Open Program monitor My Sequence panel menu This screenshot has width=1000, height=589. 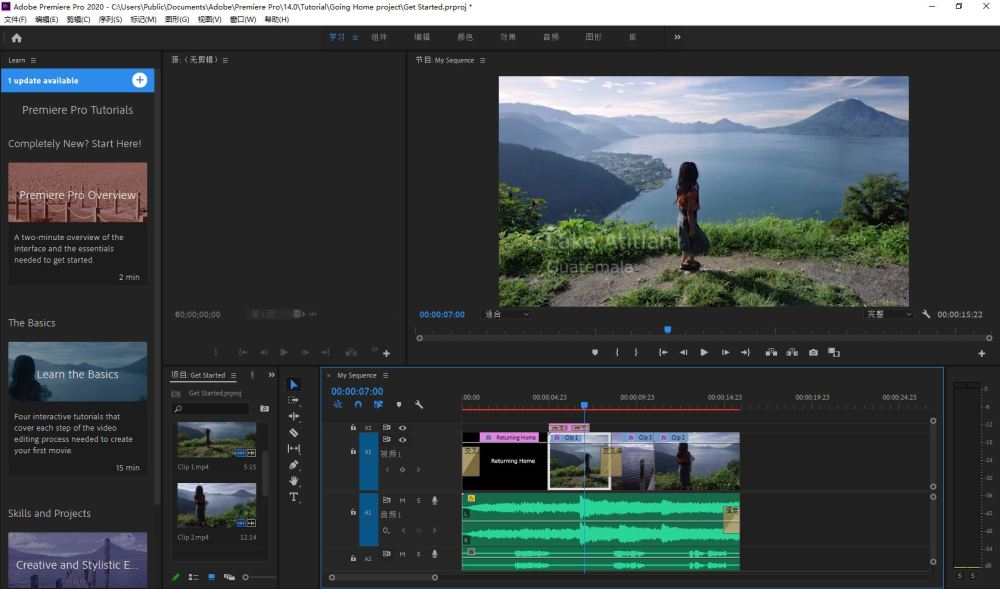coord(483,61)
